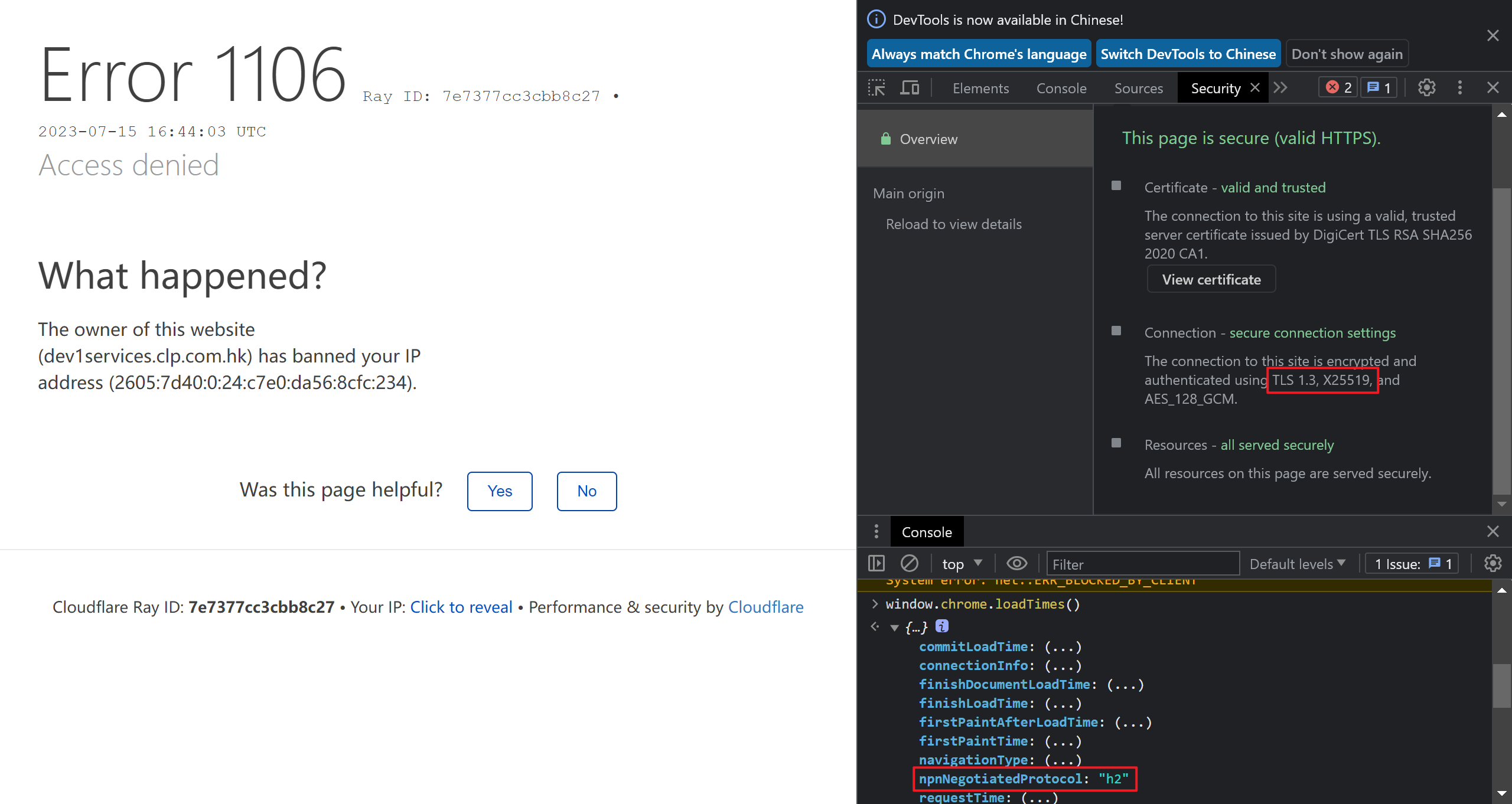Viewport: 1512px width, 804px height.
Task: Click View certificate button
Action: (1211, 279)
